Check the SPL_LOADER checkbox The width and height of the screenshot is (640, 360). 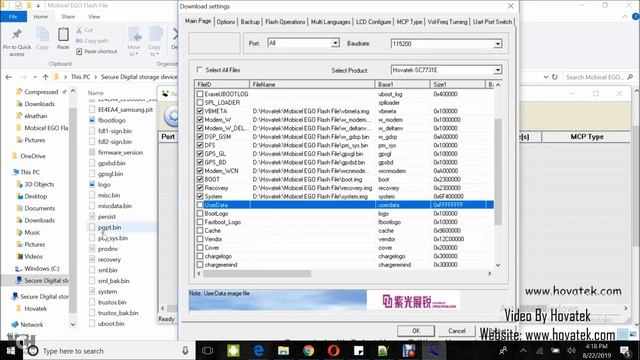[200, 102]
